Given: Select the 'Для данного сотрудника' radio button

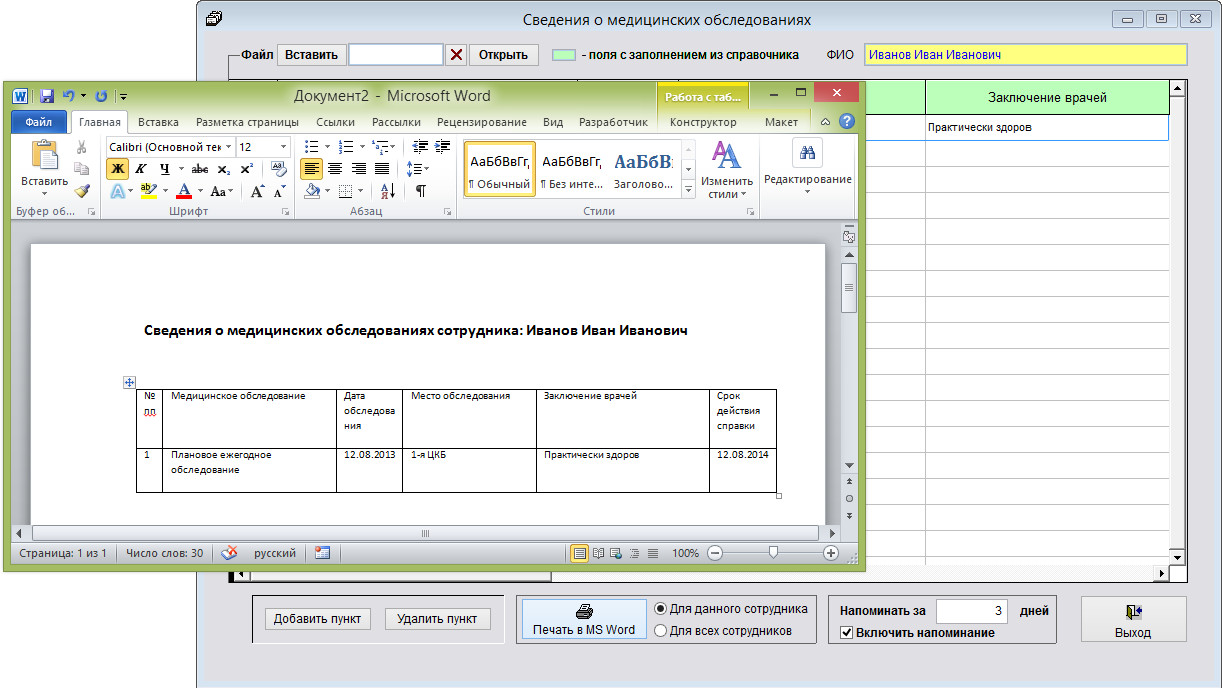Looking at the screenshot, I should click(661, 609).
